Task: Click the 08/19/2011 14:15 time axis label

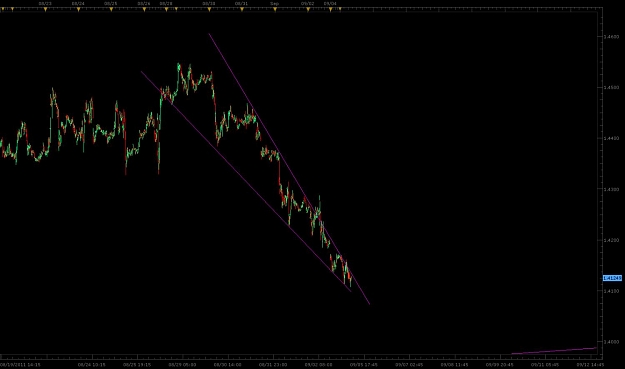Action: (20, 364)
